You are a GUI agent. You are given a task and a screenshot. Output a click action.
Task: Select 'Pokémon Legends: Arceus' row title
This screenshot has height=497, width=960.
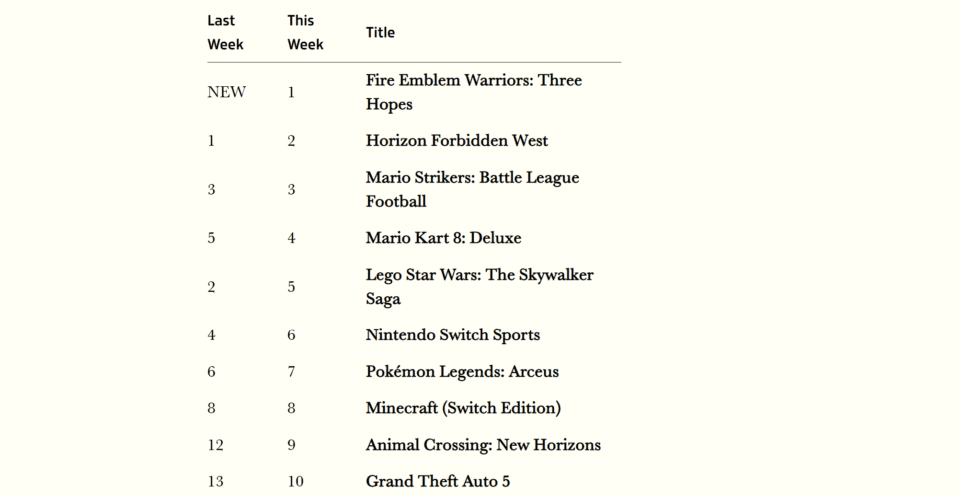pos(462,372)
